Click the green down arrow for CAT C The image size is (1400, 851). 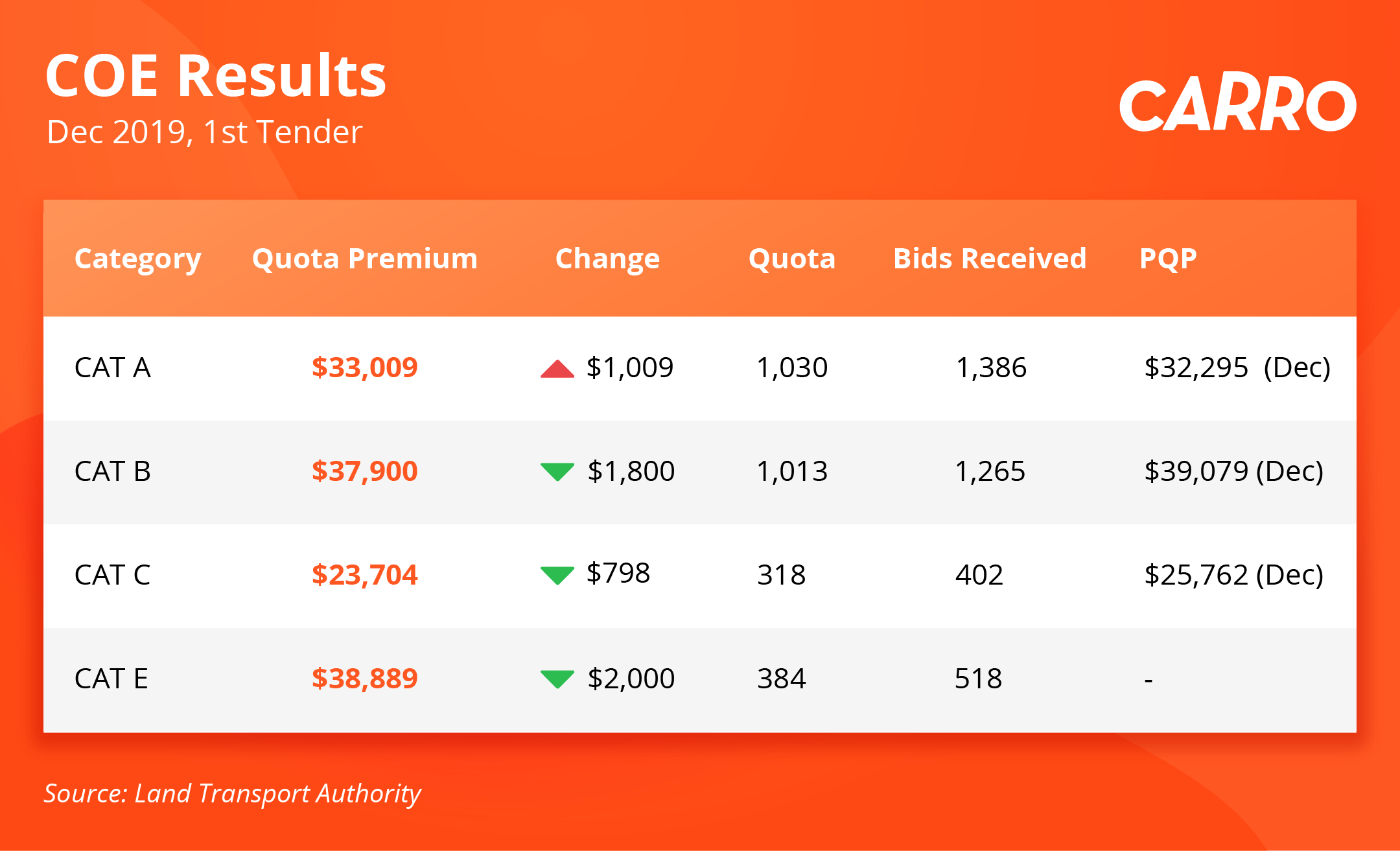[557, 575]
